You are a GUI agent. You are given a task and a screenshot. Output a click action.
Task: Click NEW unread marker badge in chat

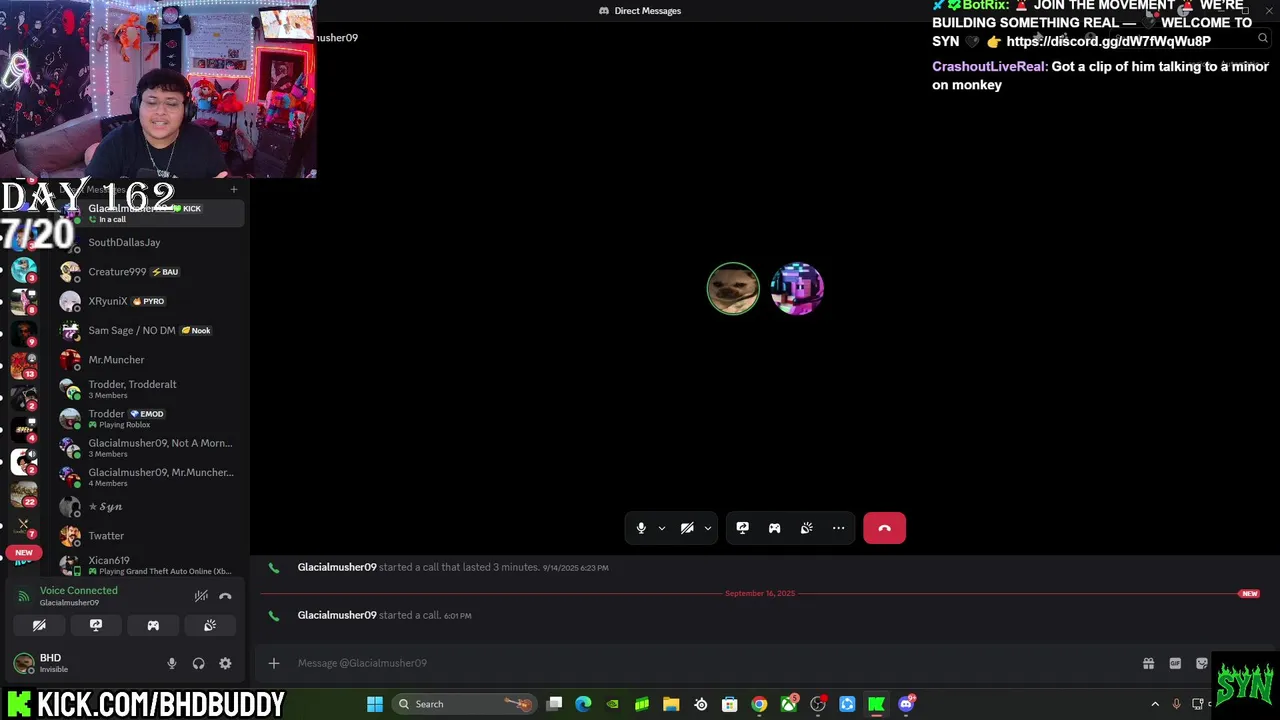coord(1249,594)
